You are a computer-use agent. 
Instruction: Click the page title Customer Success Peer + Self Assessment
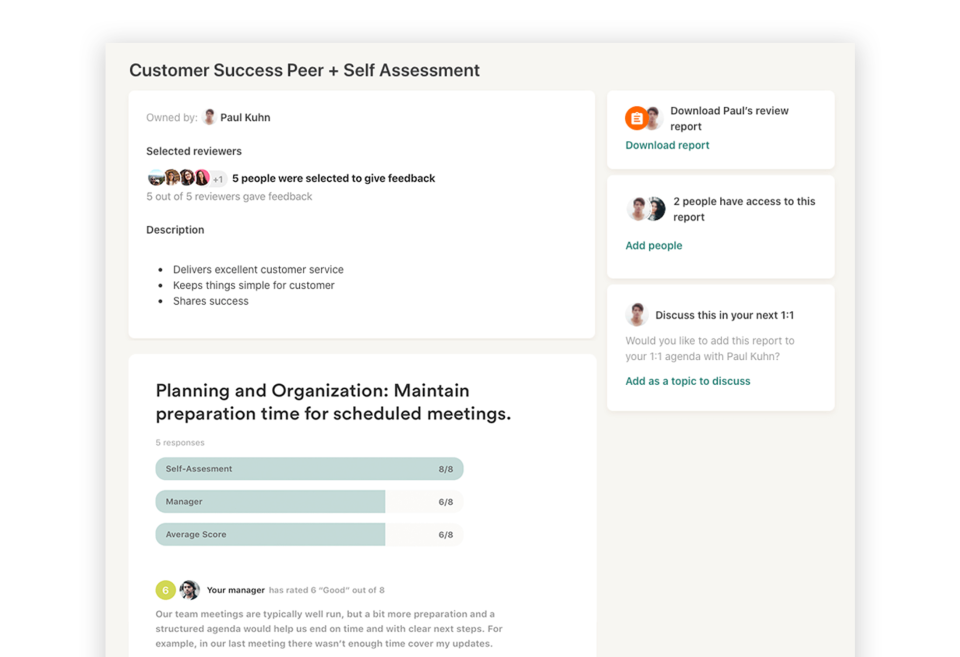304,70
